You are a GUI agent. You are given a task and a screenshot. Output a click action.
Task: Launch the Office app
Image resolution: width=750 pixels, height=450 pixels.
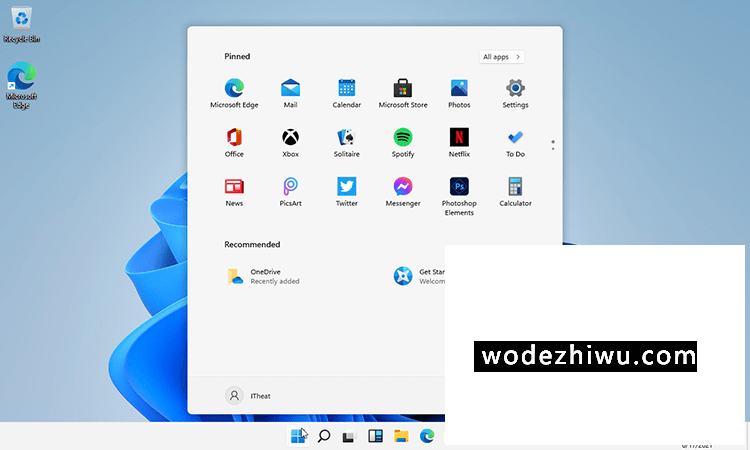pos(234,143)
